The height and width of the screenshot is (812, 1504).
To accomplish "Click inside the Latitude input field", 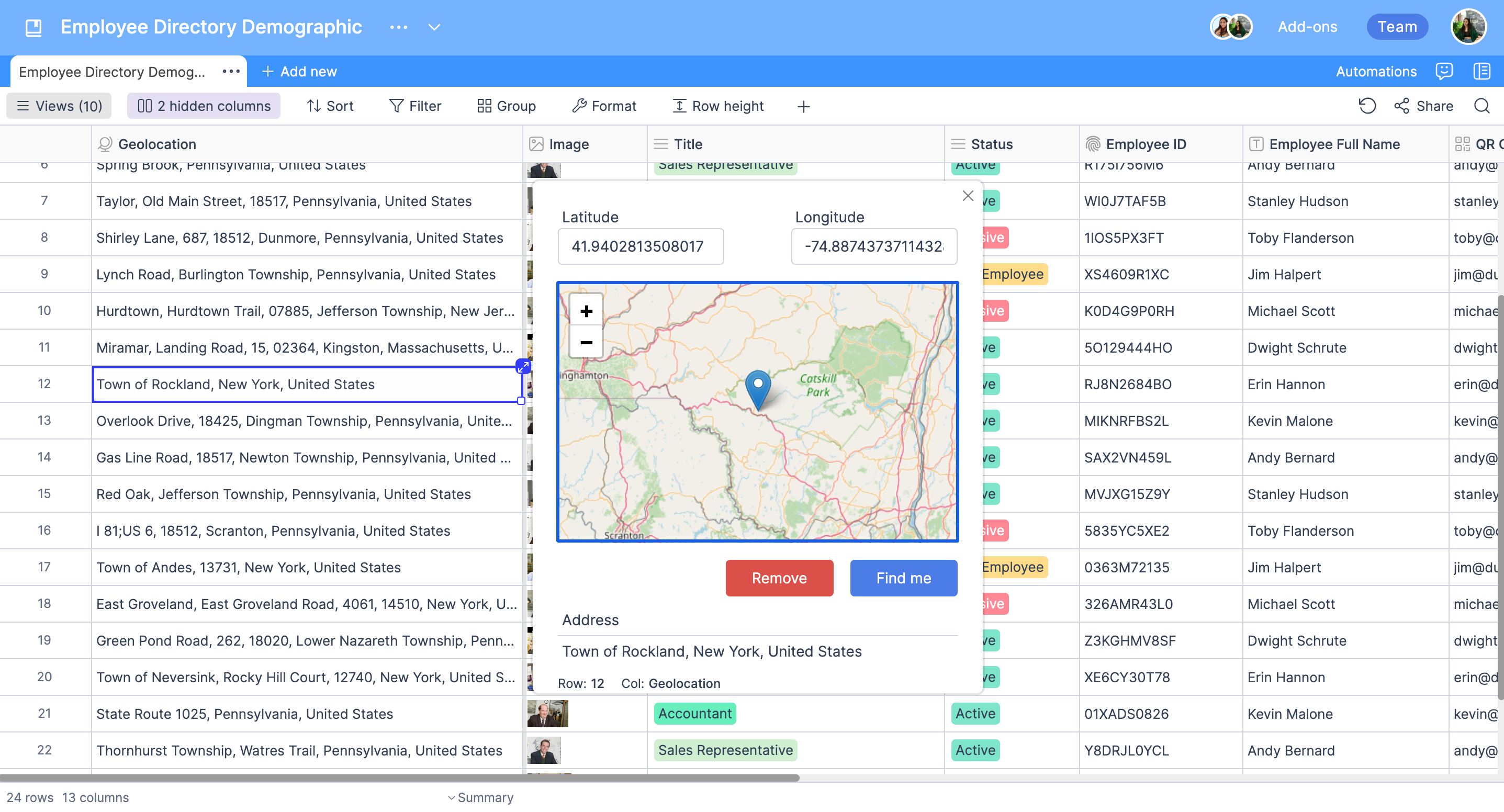I will (641, 246).
